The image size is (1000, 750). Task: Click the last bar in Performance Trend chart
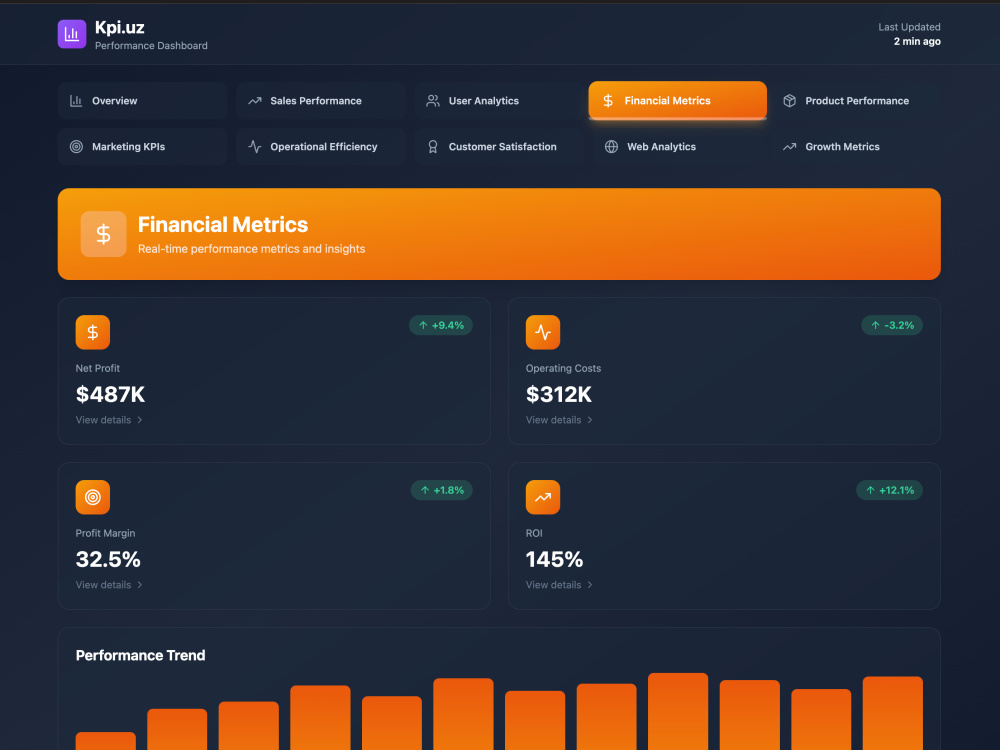pos(892,713)
